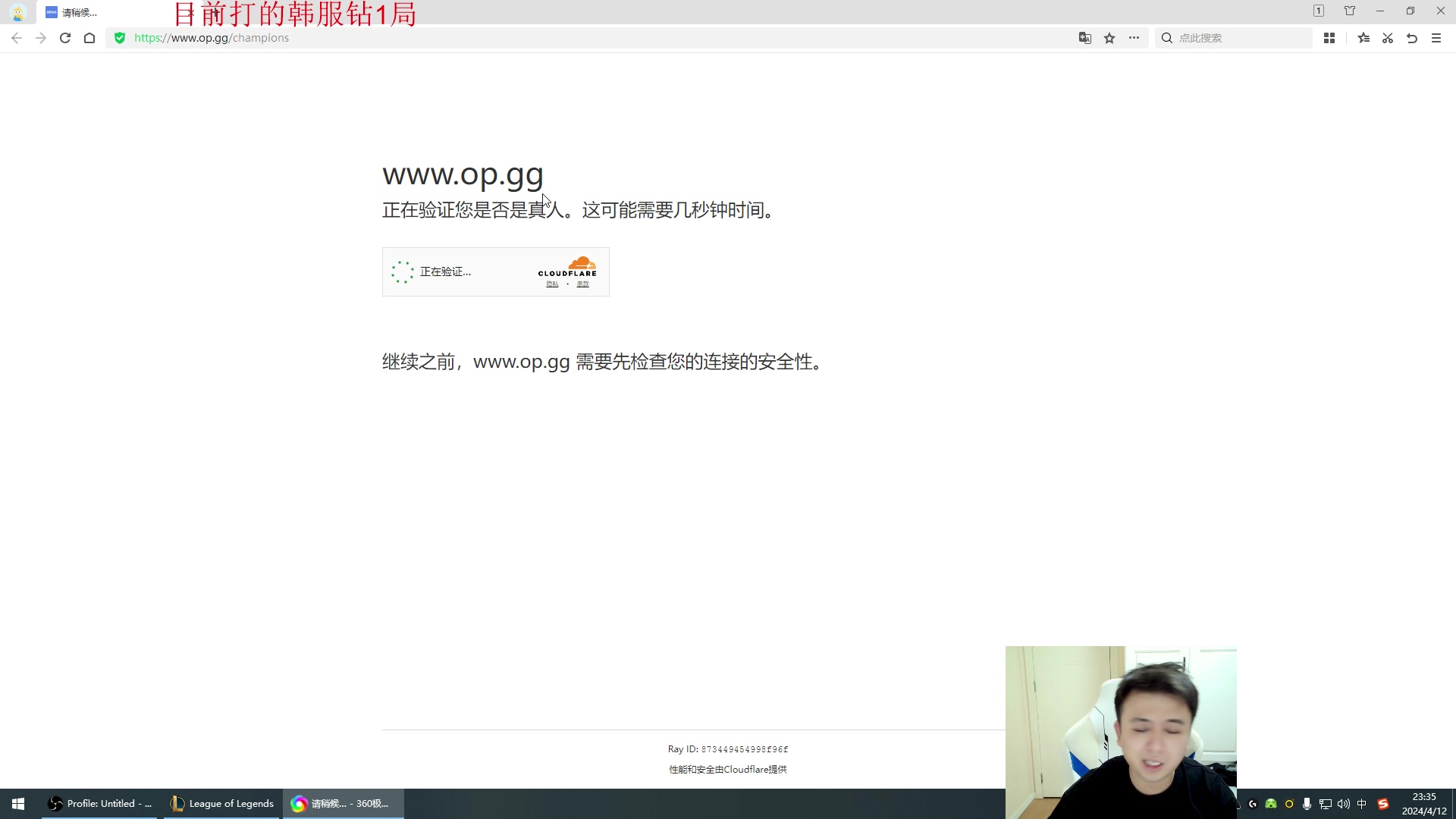1456x819 pixels.
Task: Open the page translate icon
Action: pyautogui.click(x=1085, y=38)
